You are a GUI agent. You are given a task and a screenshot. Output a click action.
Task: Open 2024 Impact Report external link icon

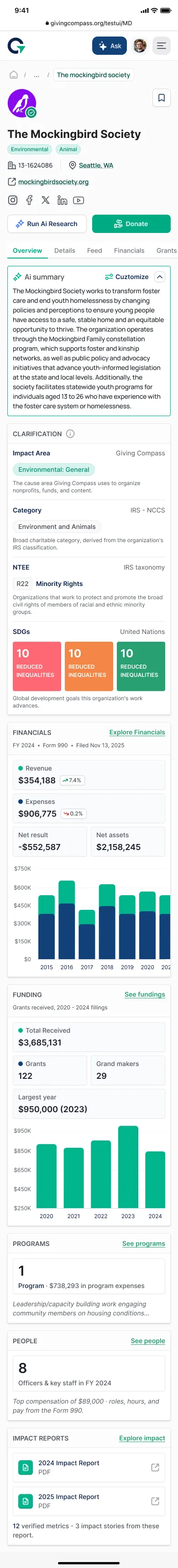coord(155,1468)
